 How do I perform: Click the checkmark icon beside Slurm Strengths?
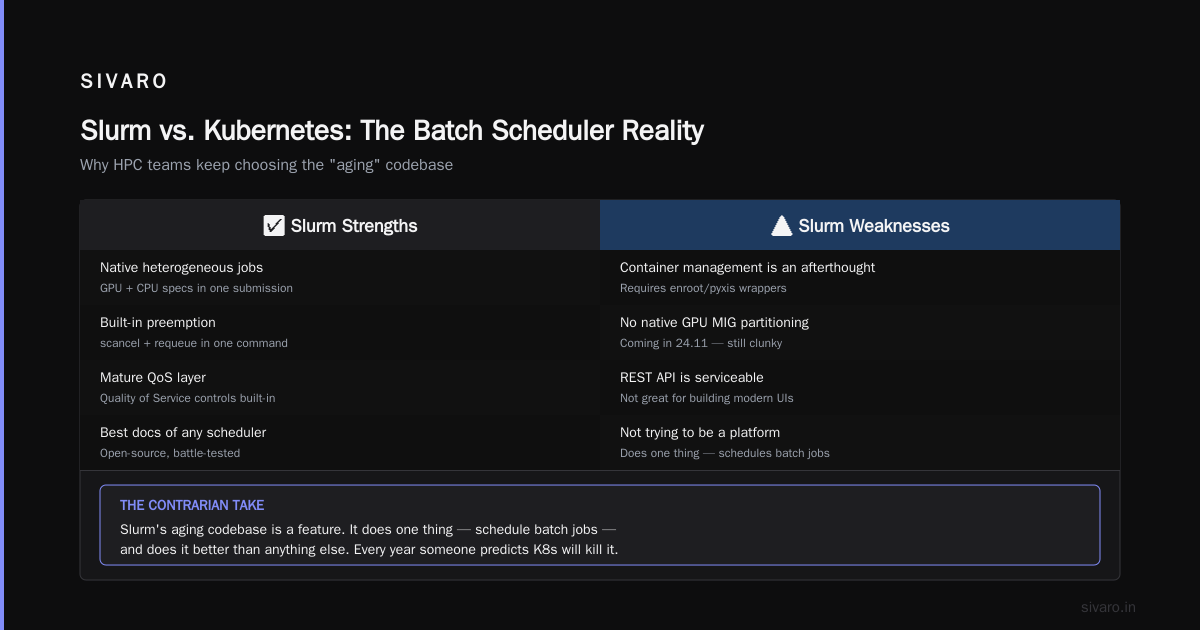[274, 226]
